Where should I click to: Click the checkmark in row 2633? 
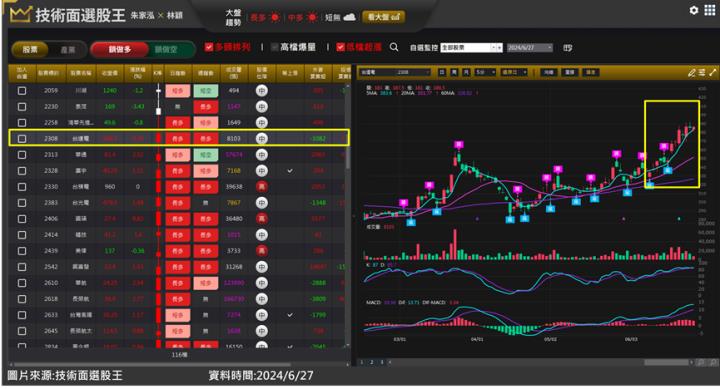click(x=290, y=315)
